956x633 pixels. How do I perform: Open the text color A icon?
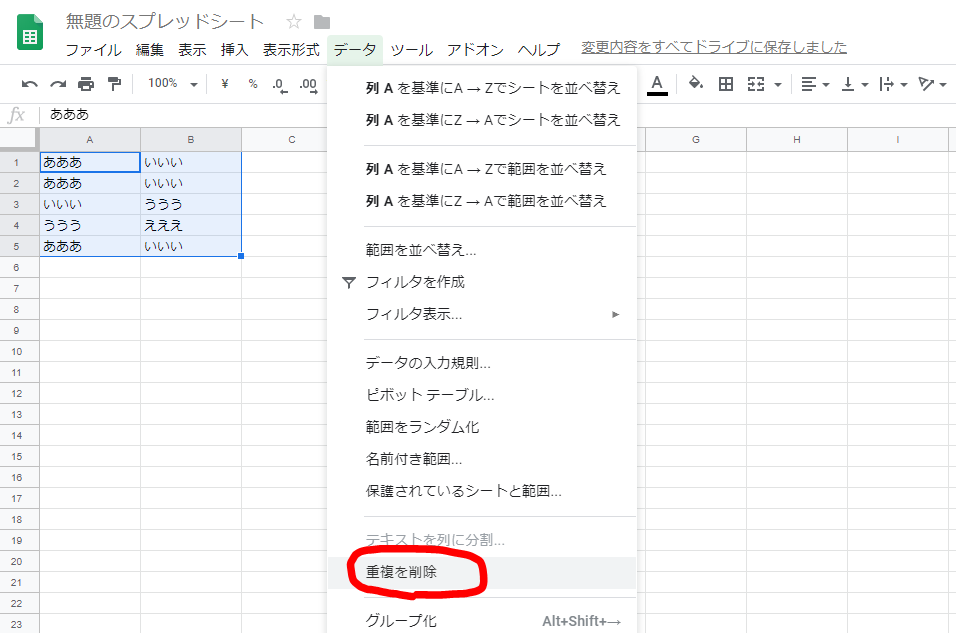[x=657, y=84]
